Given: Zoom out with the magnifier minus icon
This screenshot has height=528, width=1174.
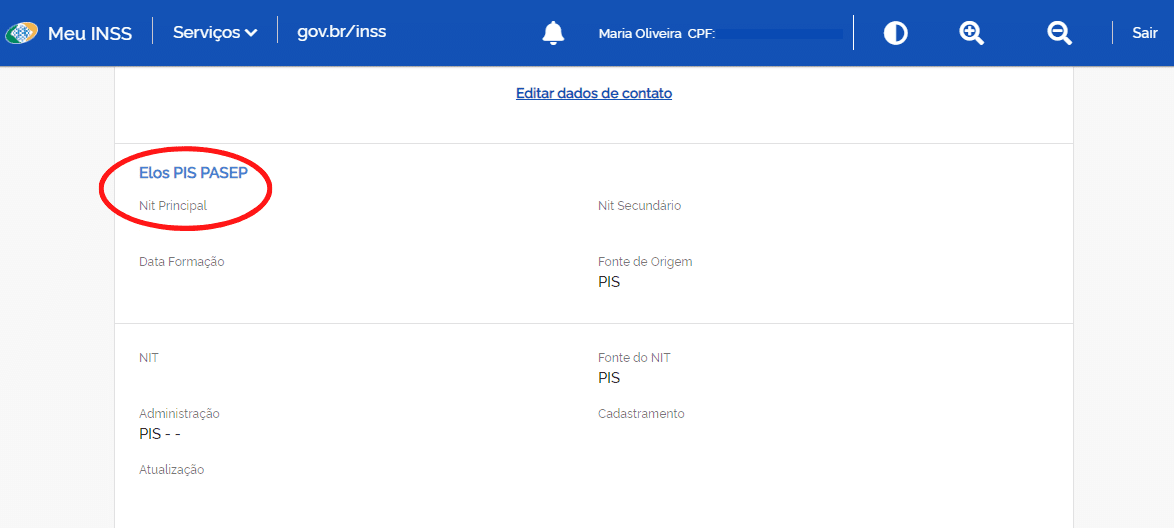Looking at the screenshot, I should pos(1059,33).
